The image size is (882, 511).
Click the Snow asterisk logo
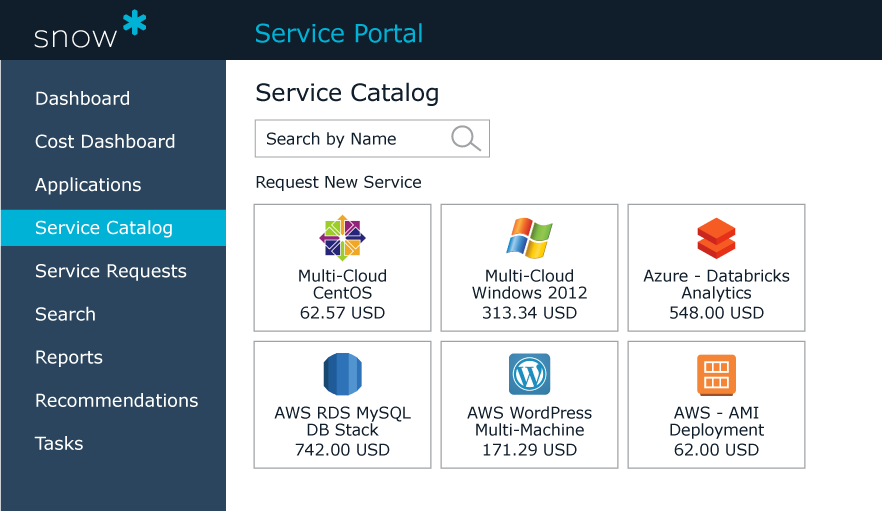tap(134, 25)
